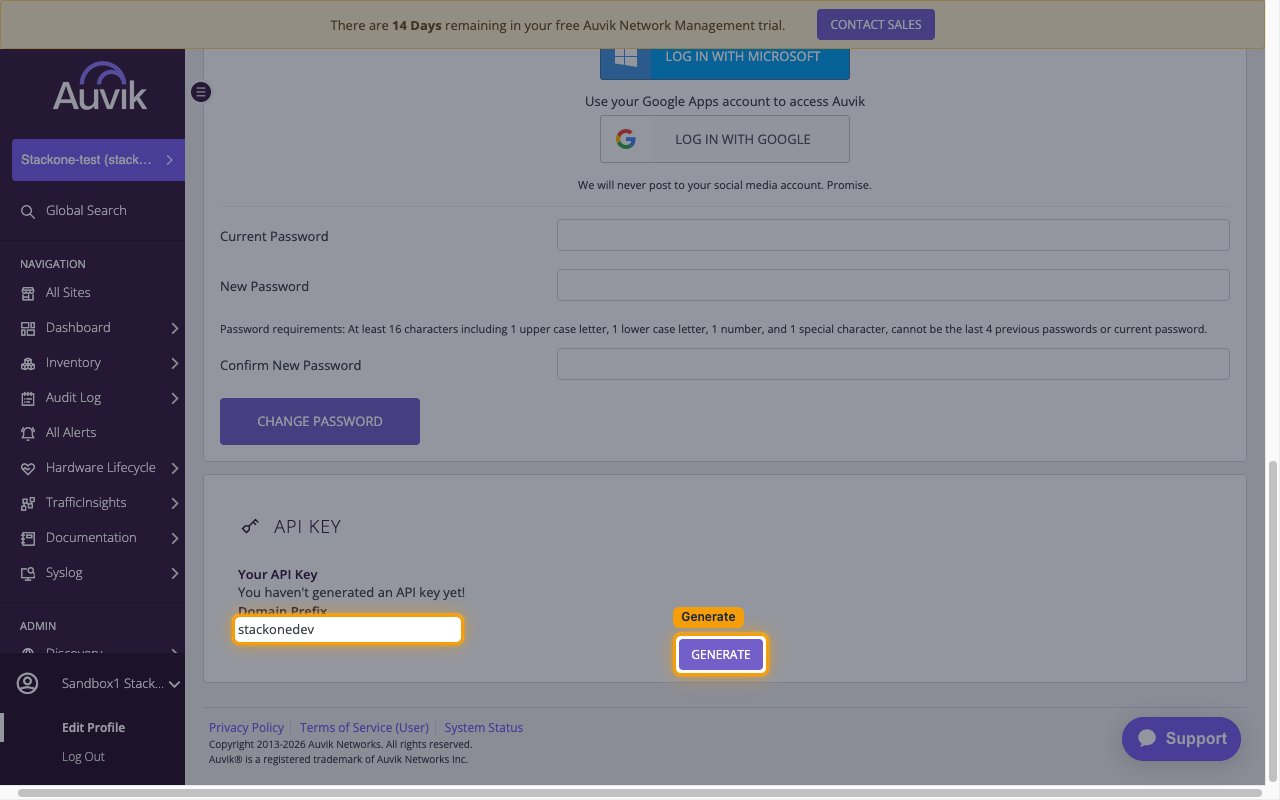Expand the Documentation submenu chevron
1280x800 pixels.
(x=174, y=538)
